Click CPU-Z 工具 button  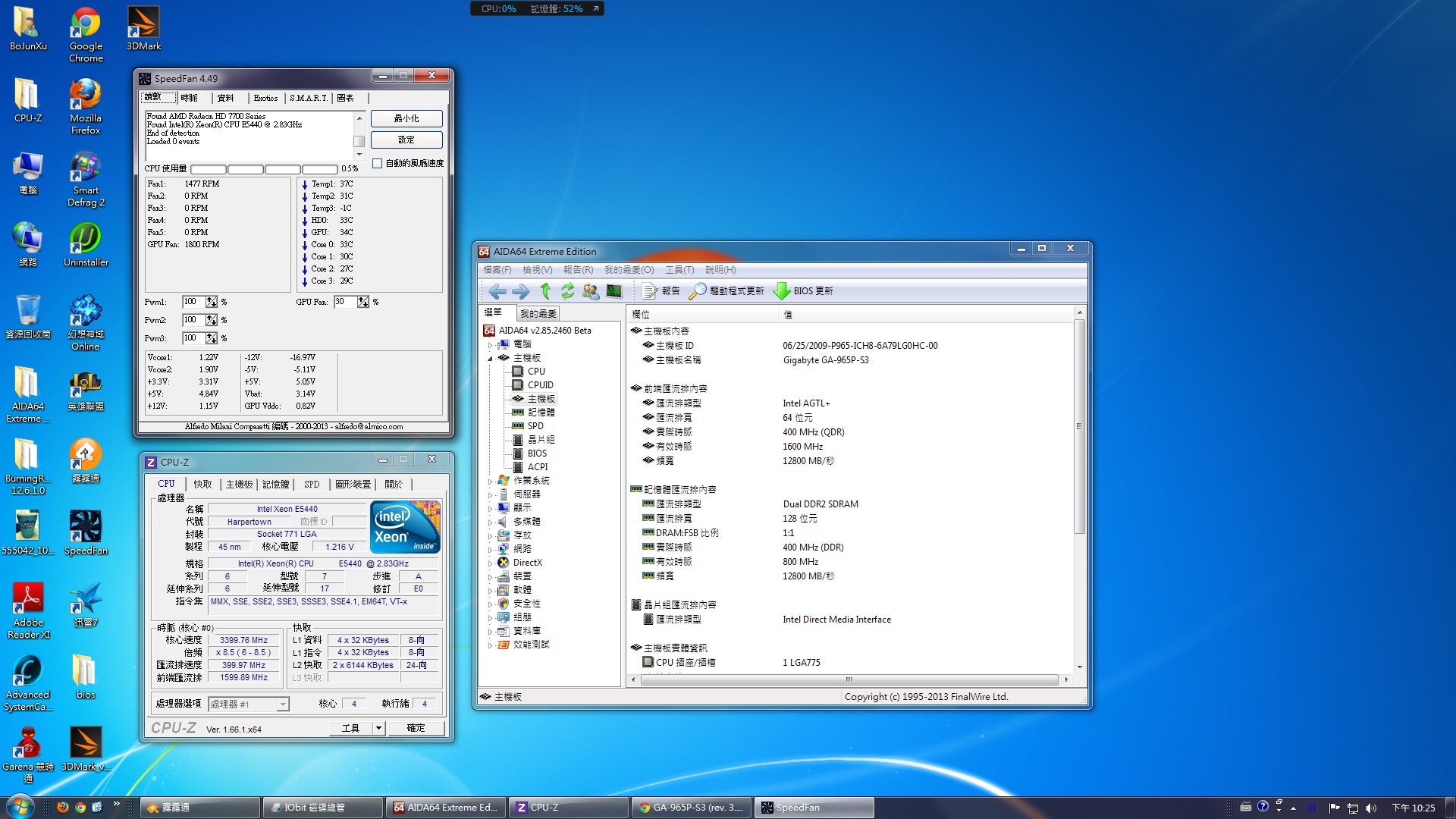click(x=350, y=728)
